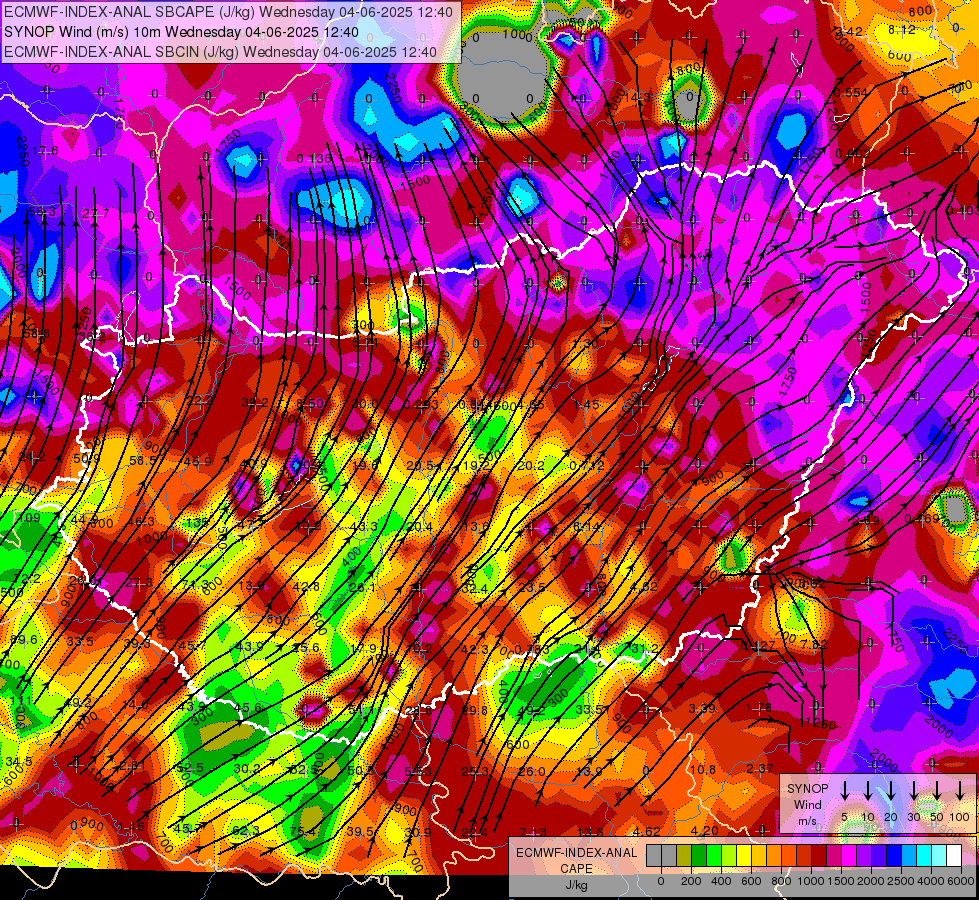Click the 1500 tick on CAPE color scale

tap(841, 881)
